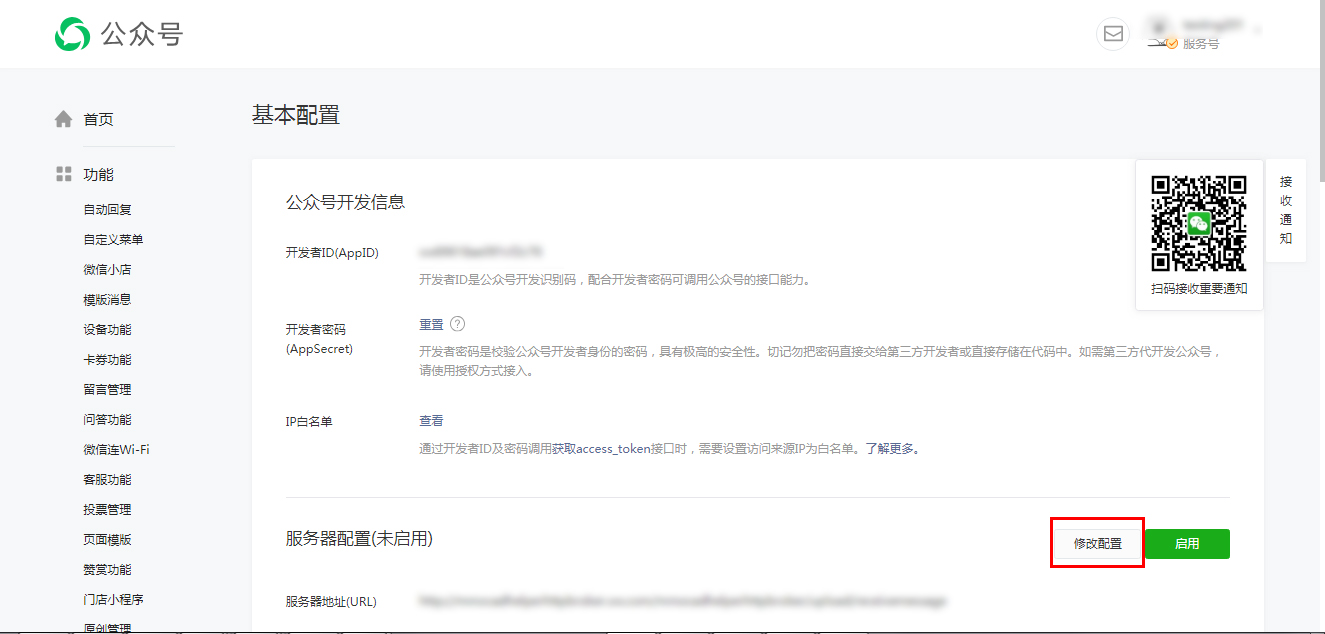The height and width of the screenshot is (634, 1325).
Task: Open the help question mark beside 重置
Action: pyautogui.click(x=456, y=324)
